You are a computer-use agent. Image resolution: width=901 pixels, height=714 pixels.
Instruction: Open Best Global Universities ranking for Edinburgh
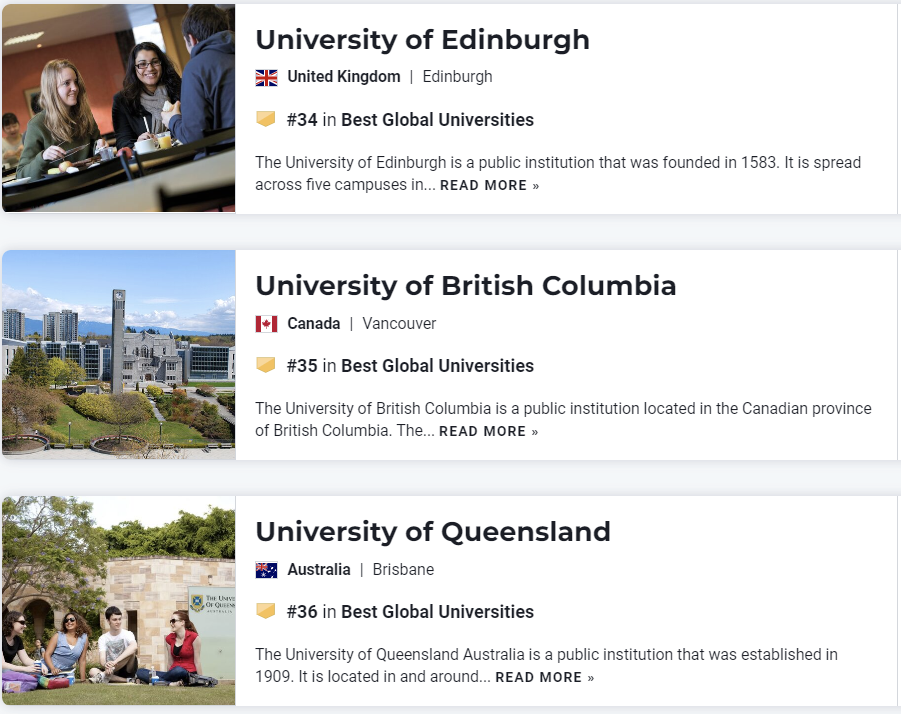(x=437, y=118)
